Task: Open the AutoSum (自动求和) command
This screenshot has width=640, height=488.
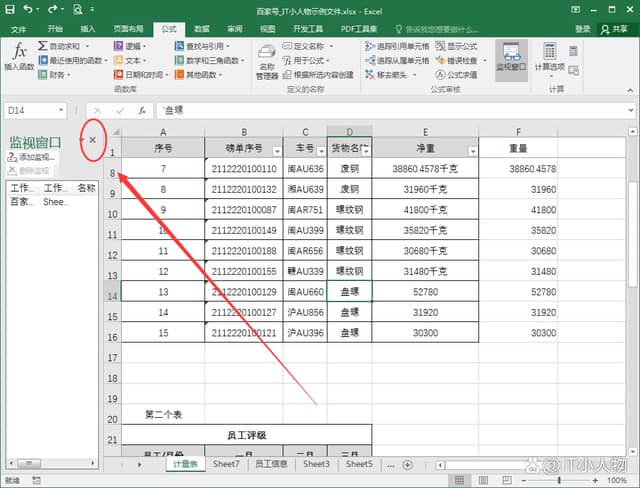Action: tap(63, 46)
